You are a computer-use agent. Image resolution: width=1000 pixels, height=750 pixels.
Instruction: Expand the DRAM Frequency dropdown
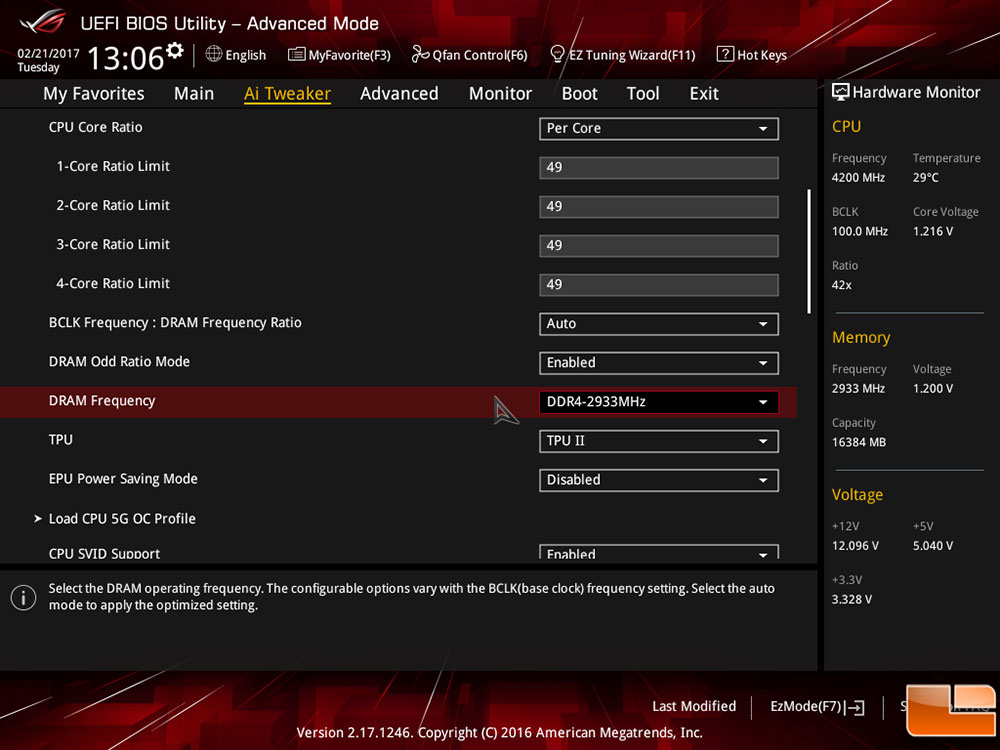(x=659, y=402)
